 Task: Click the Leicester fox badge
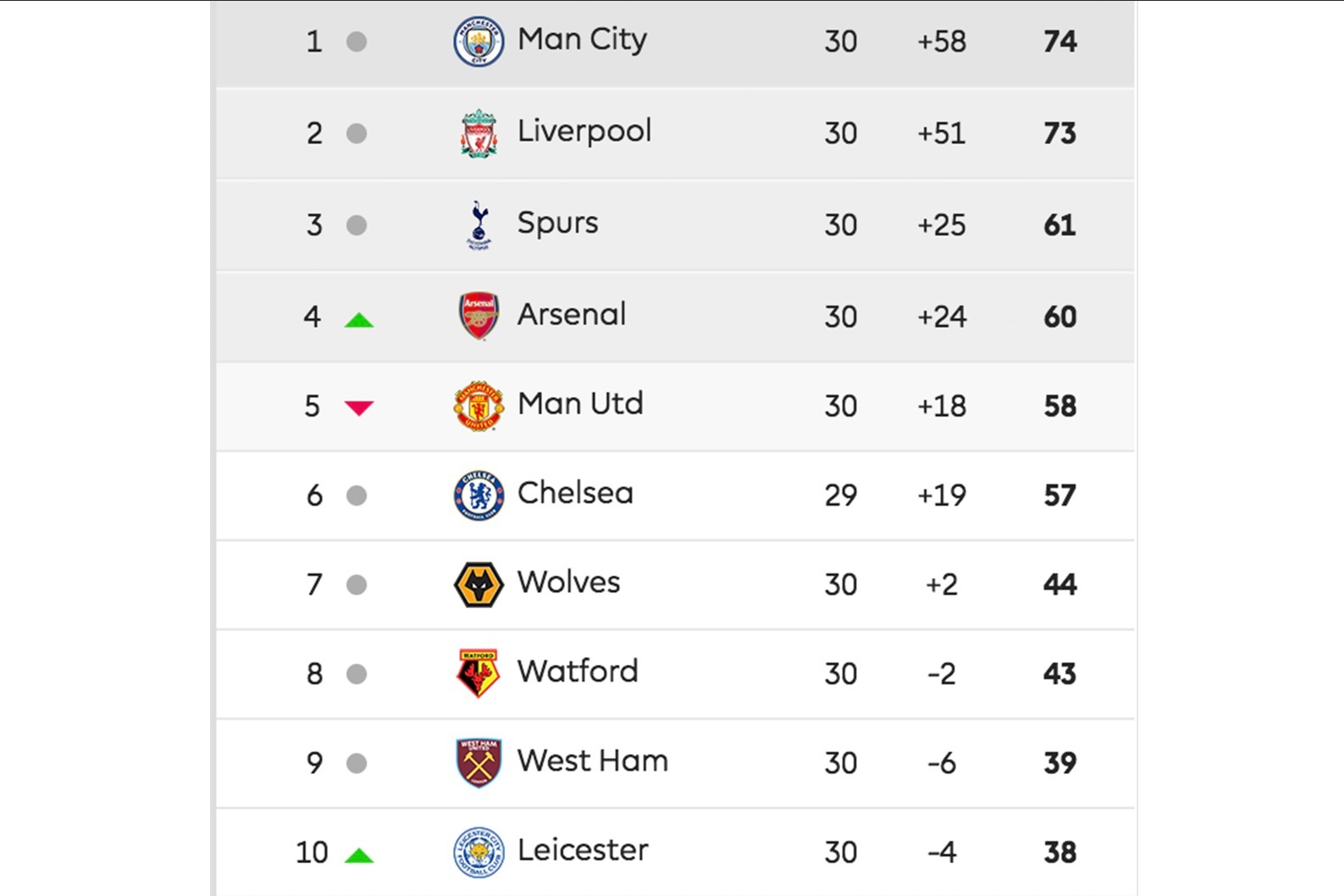coord(478,852)
